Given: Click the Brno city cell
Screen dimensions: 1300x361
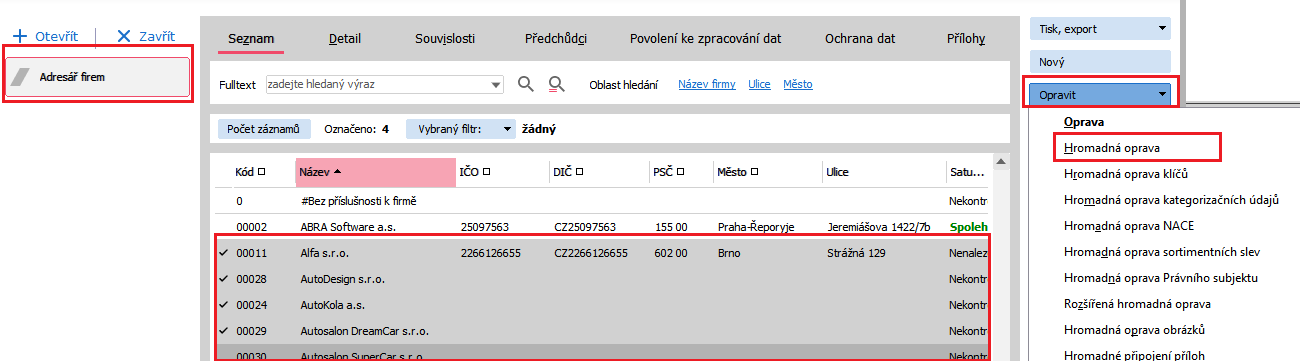Looking at the screenshot, I should (730, 253).
